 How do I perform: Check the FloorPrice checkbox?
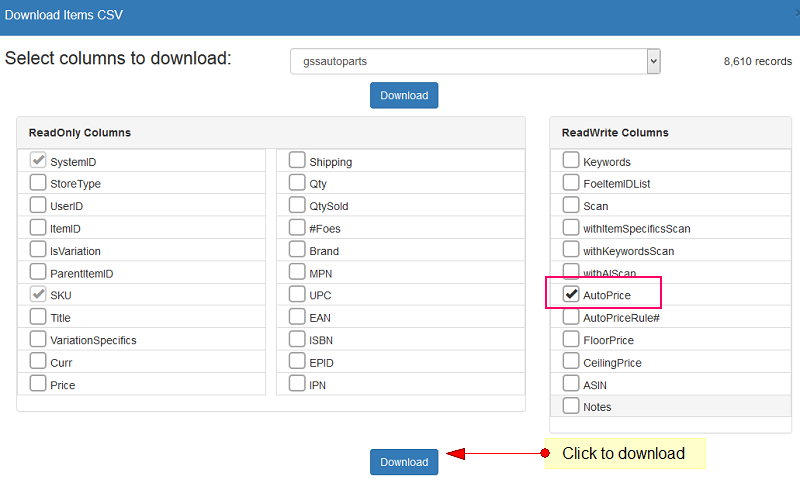571,339
